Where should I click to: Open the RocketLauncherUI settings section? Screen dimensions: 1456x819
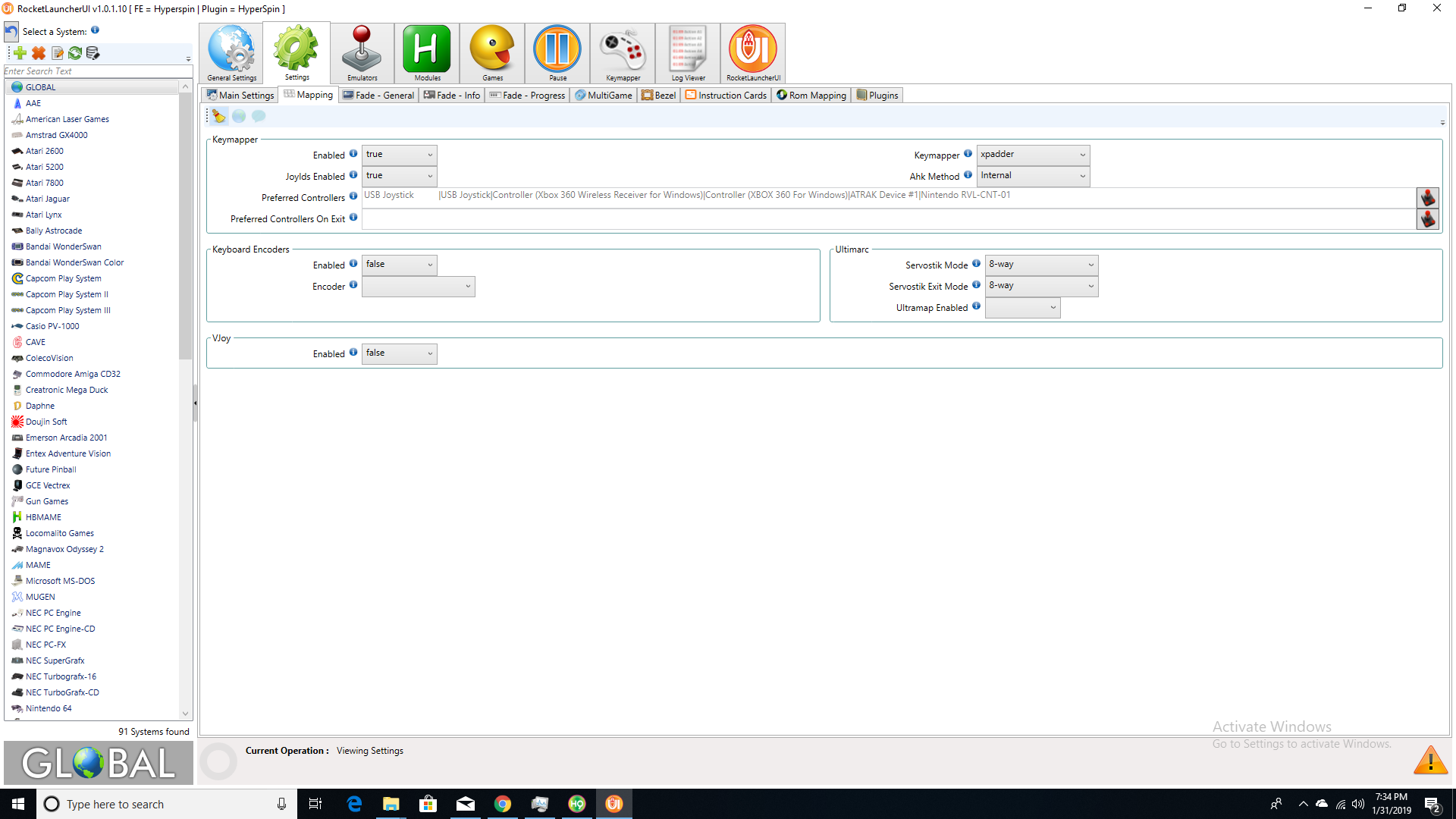point(752,53)
